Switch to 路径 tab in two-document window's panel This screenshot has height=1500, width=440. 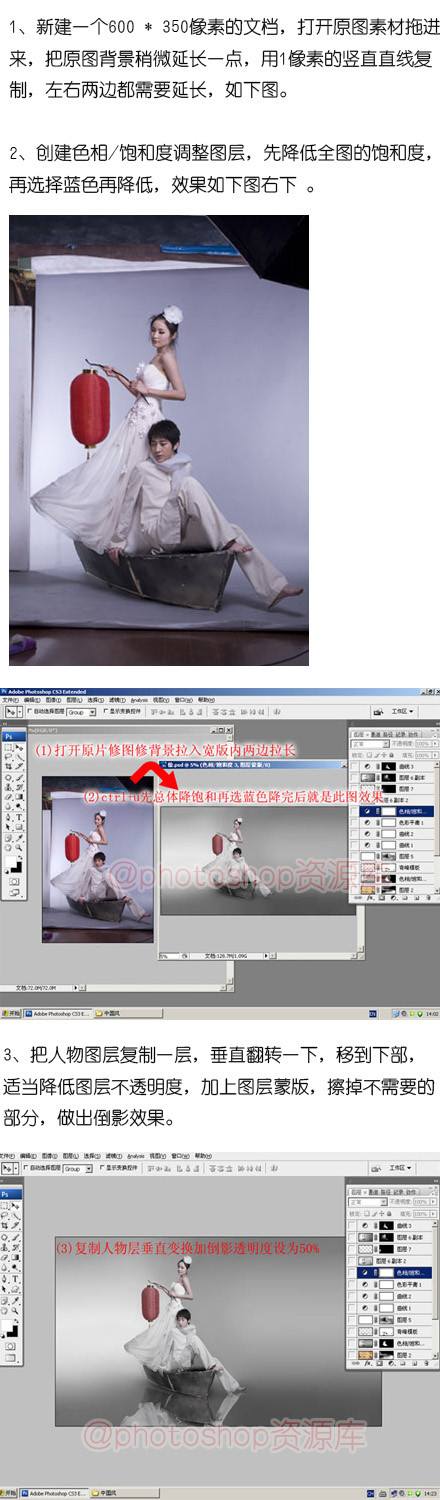pyautogui.click(x=387, y=734)
